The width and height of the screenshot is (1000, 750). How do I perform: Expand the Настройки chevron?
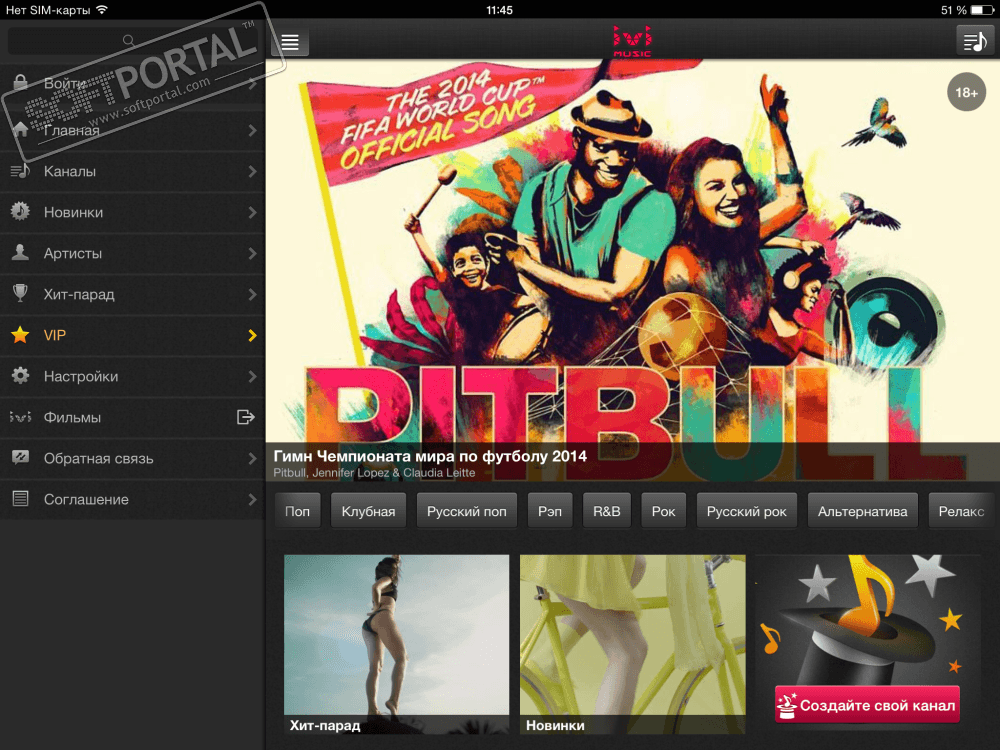253,376
